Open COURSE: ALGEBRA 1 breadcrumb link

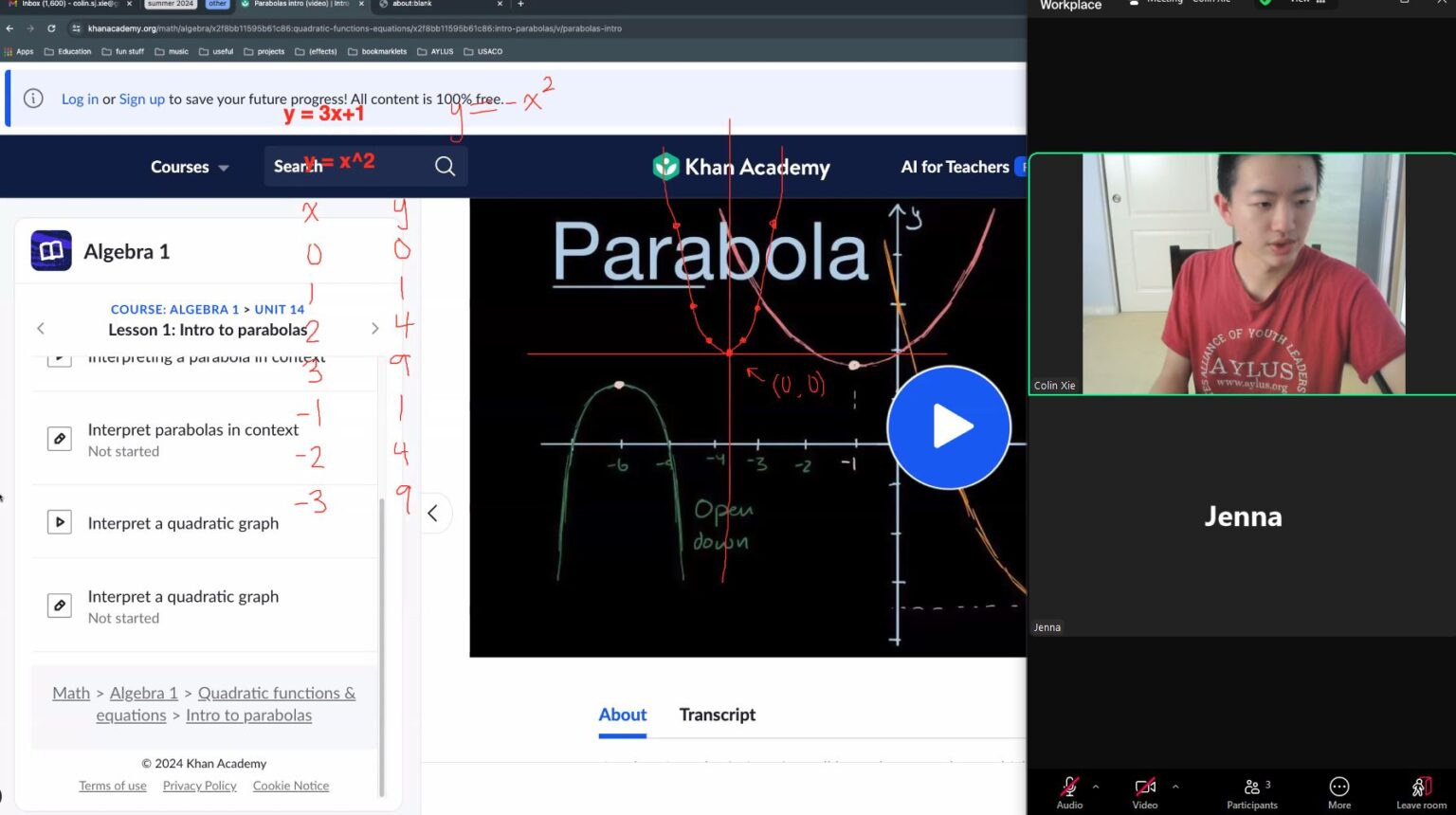174,309
